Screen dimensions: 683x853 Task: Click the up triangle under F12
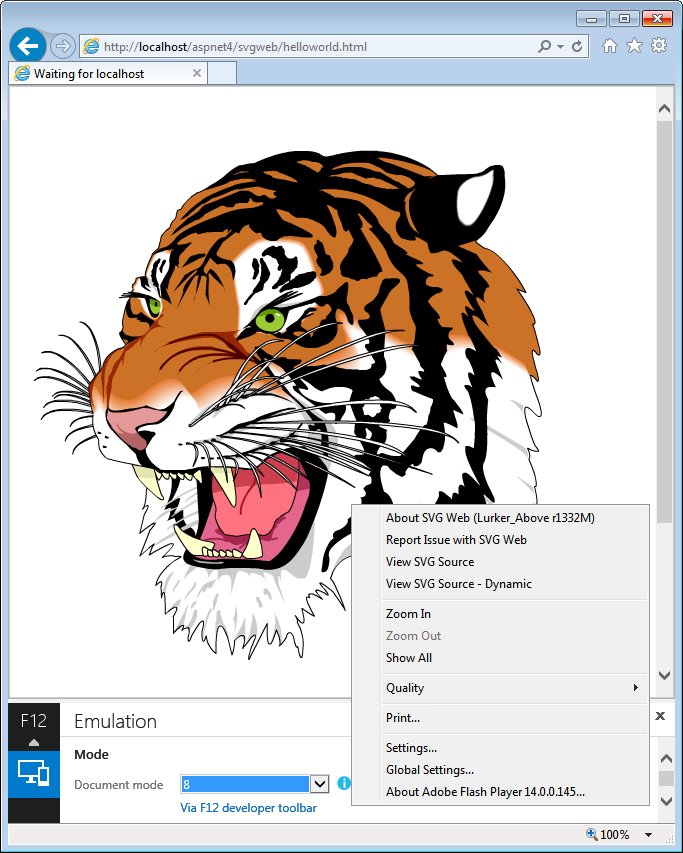coord(34,742)
